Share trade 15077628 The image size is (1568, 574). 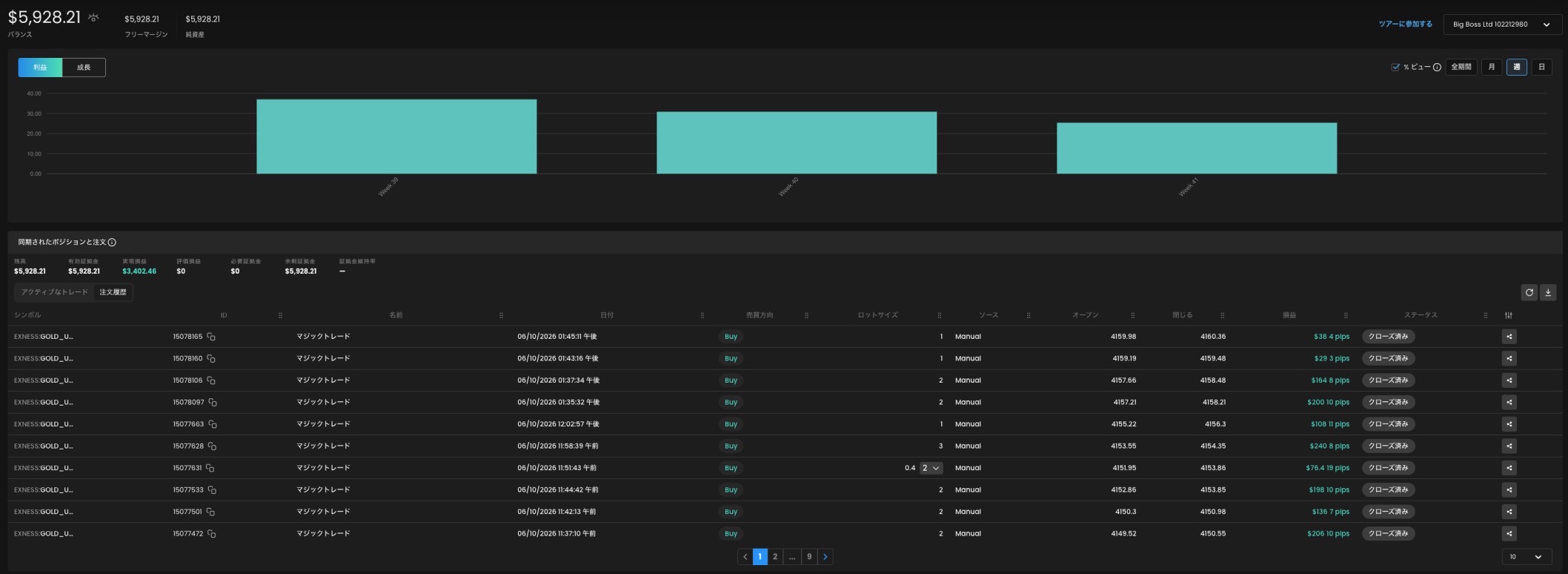click(1509, 446)
